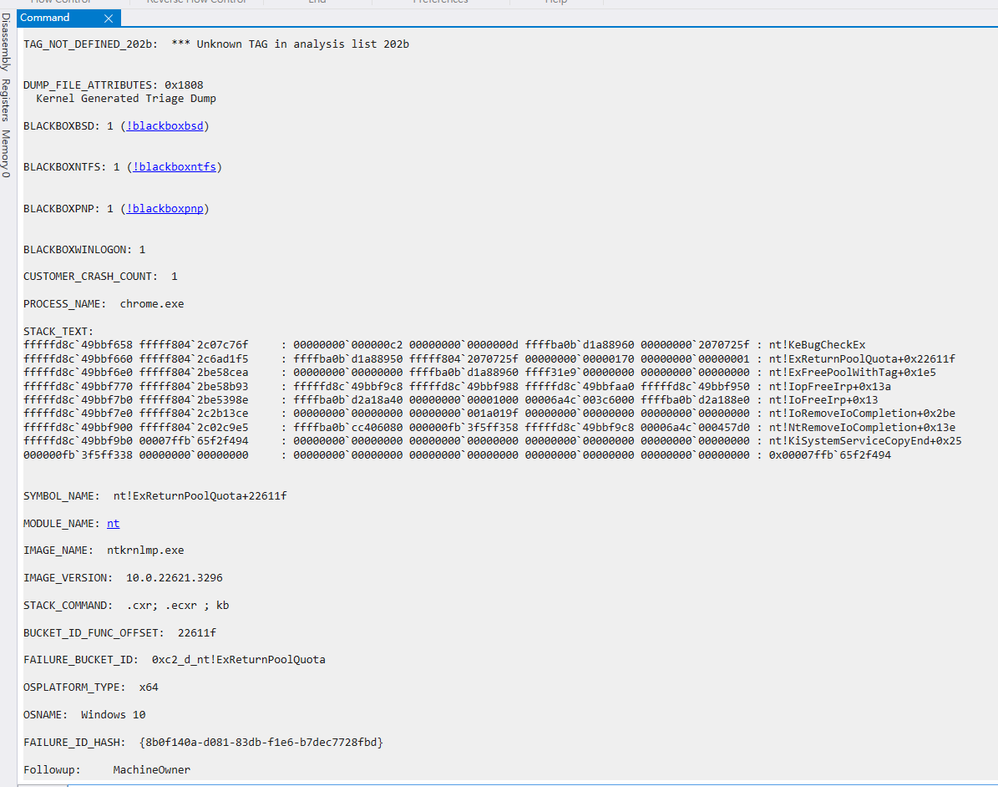This screenshot has height=787, width=998.
Task: Click nt!NtRemoveIoCompletion+0x13e stack frame
Action: (x=862, y=427)
